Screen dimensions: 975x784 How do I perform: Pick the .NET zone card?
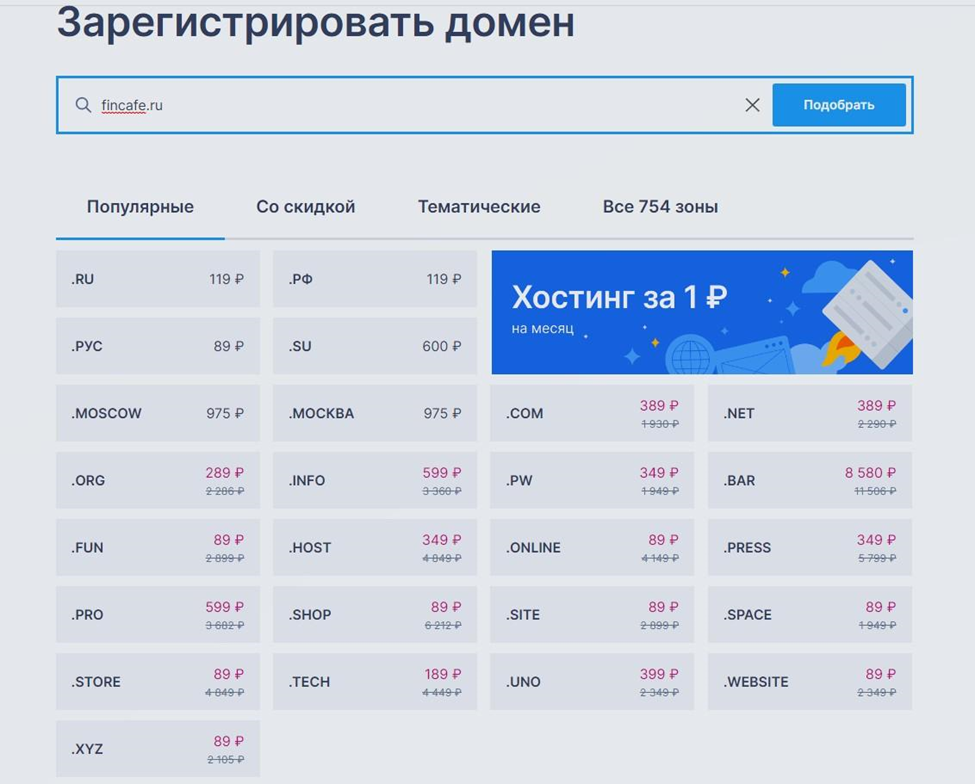pos(810,413)
